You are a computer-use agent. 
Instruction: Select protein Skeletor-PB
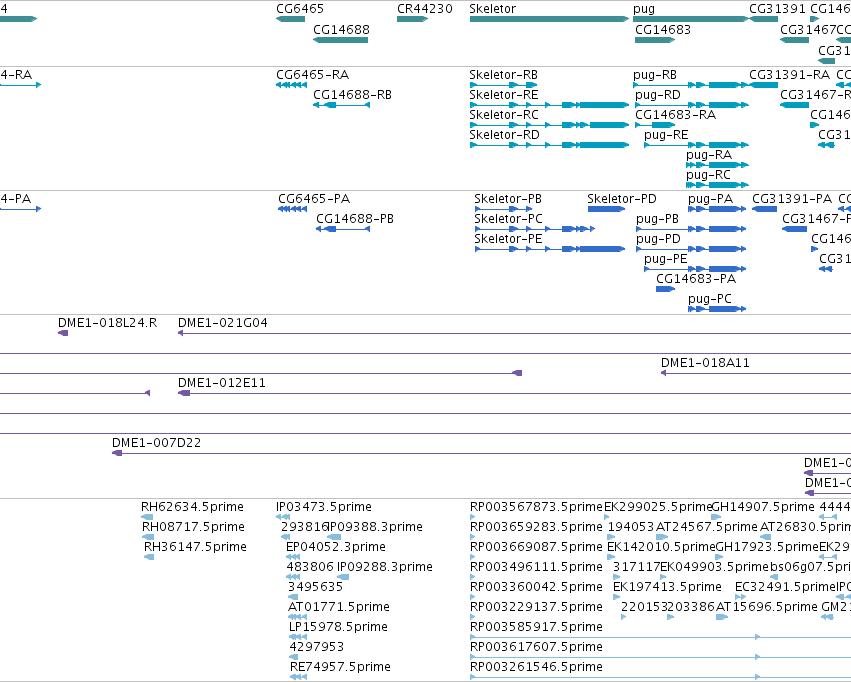tap(503, 209)
